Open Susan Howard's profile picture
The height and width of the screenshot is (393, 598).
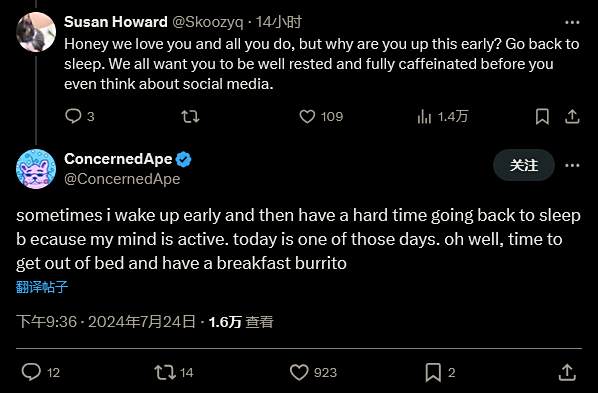coord(36,32)
